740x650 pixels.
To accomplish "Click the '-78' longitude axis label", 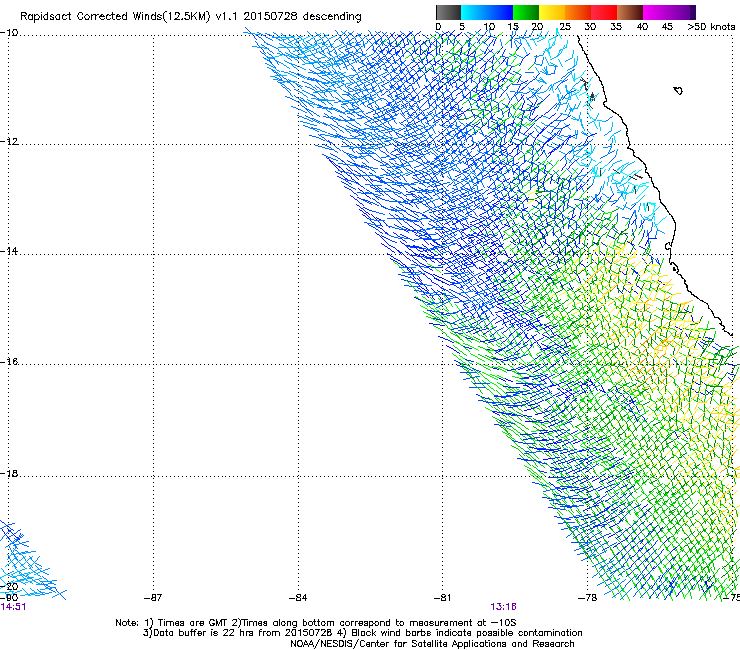I will coord(588,598).
